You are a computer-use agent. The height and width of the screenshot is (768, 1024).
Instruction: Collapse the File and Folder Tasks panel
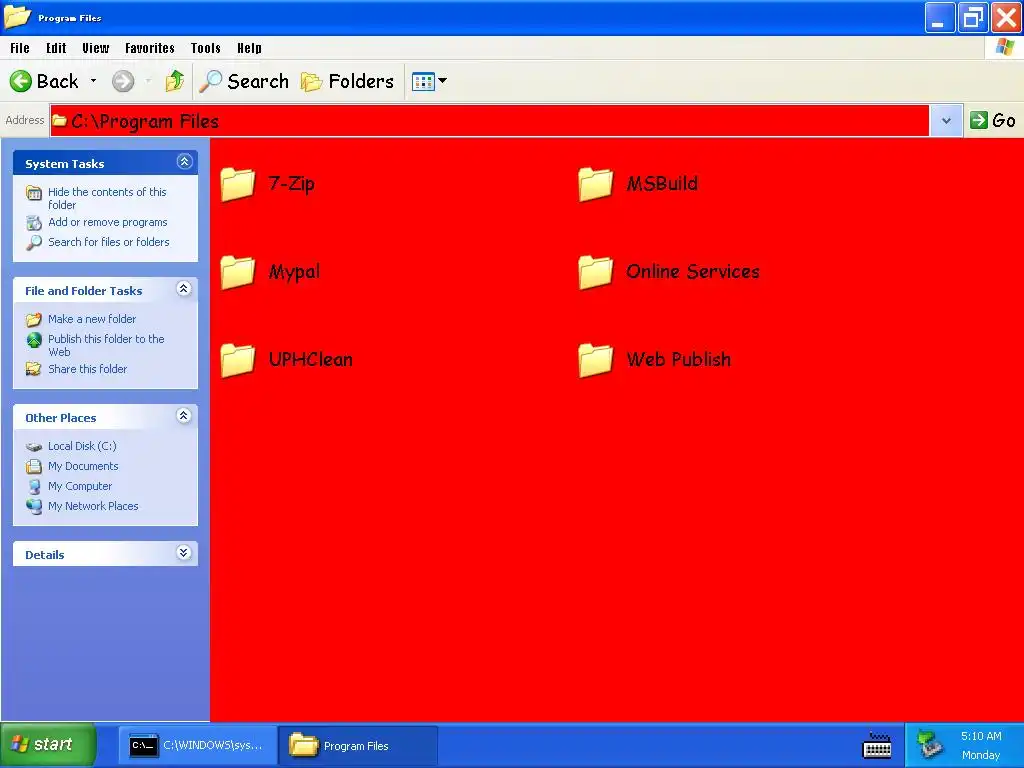(184, 289)
